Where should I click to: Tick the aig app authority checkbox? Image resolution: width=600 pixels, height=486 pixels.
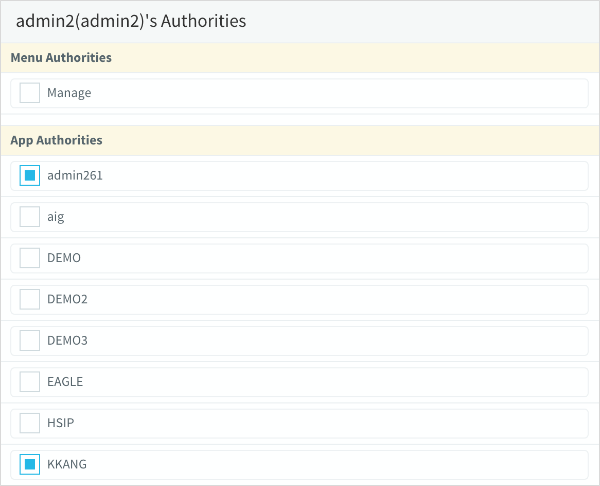coord(30,216)
